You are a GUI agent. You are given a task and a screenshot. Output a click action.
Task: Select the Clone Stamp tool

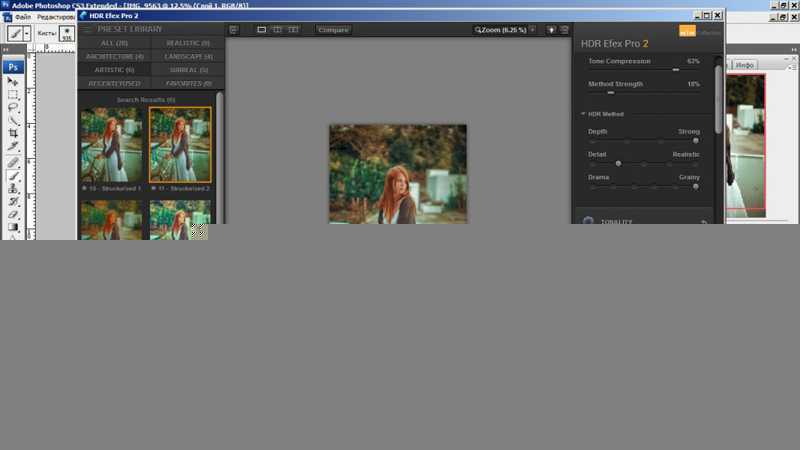point(13,189)
